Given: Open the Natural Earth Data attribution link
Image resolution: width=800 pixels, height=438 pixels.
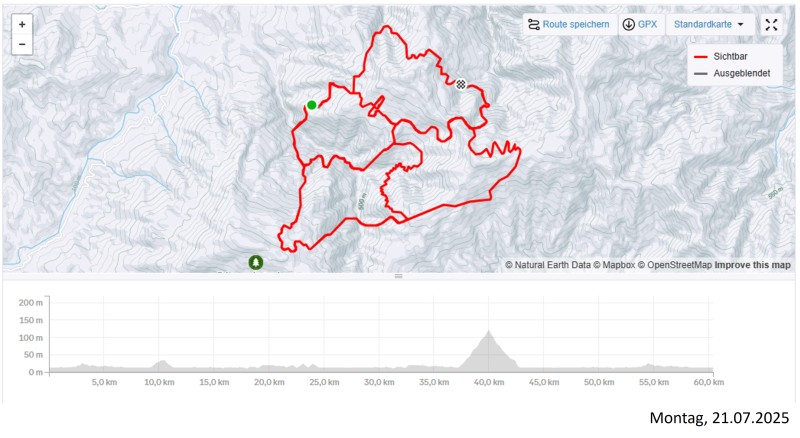Looking at the screenshot, I should (x=548, y=265).
